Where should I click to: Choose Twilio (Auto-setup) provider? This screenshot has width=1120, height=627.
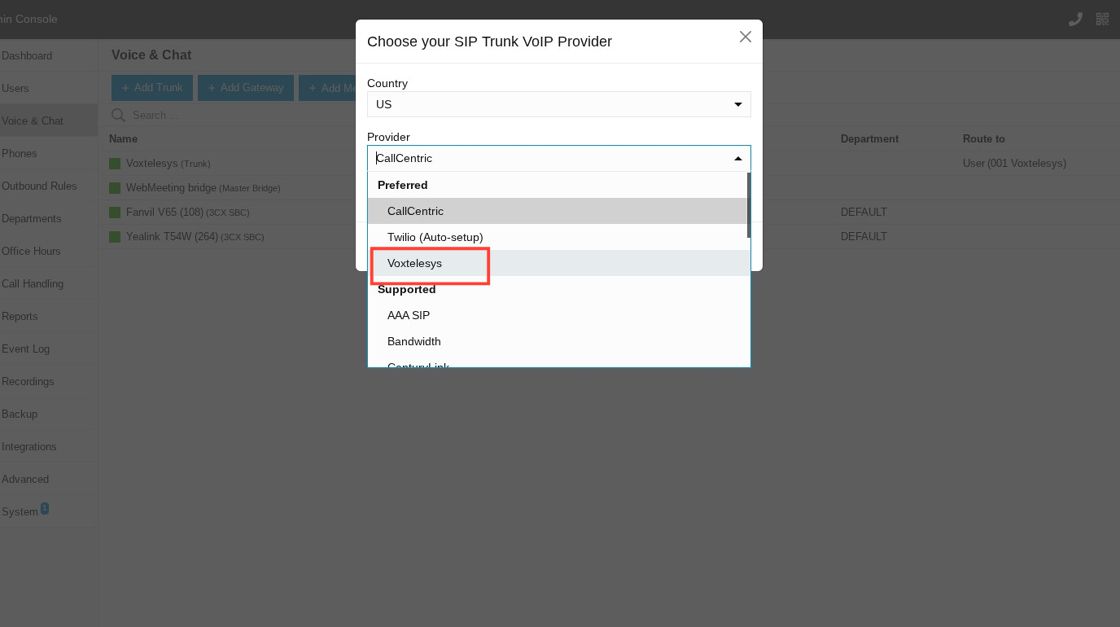click(x=557, y=237)
